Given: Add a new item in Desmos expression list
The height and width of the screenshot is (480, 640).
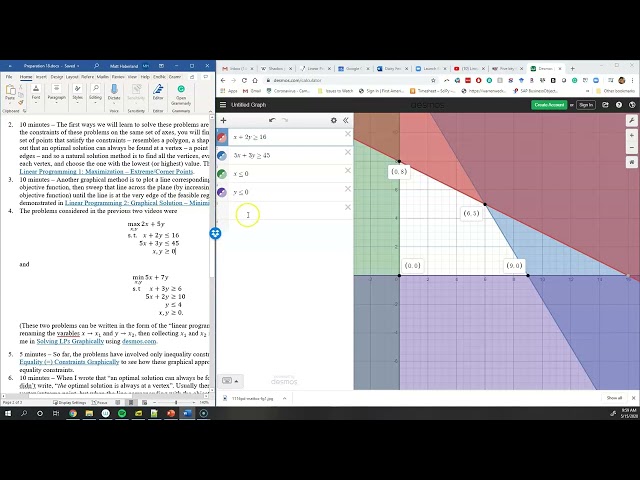Looking at the screenshot, I should (x=223, y=120).
